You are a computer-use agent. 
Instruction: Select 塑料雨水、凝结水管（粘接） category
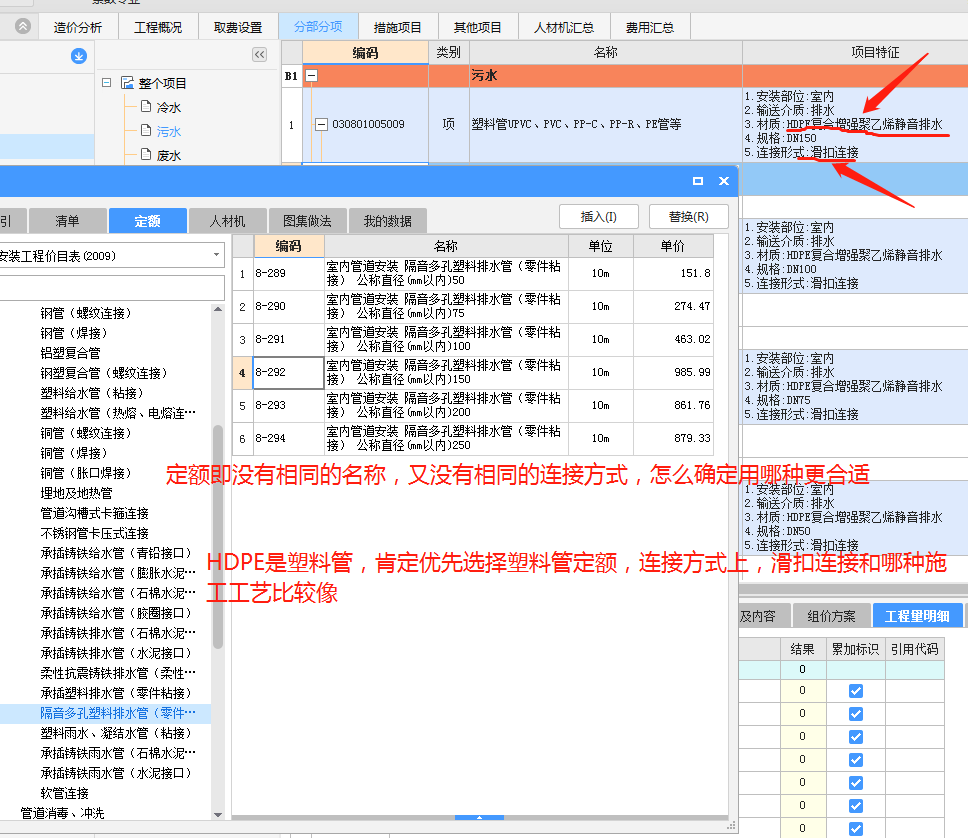pyautogui.click(x=117, y=733)
